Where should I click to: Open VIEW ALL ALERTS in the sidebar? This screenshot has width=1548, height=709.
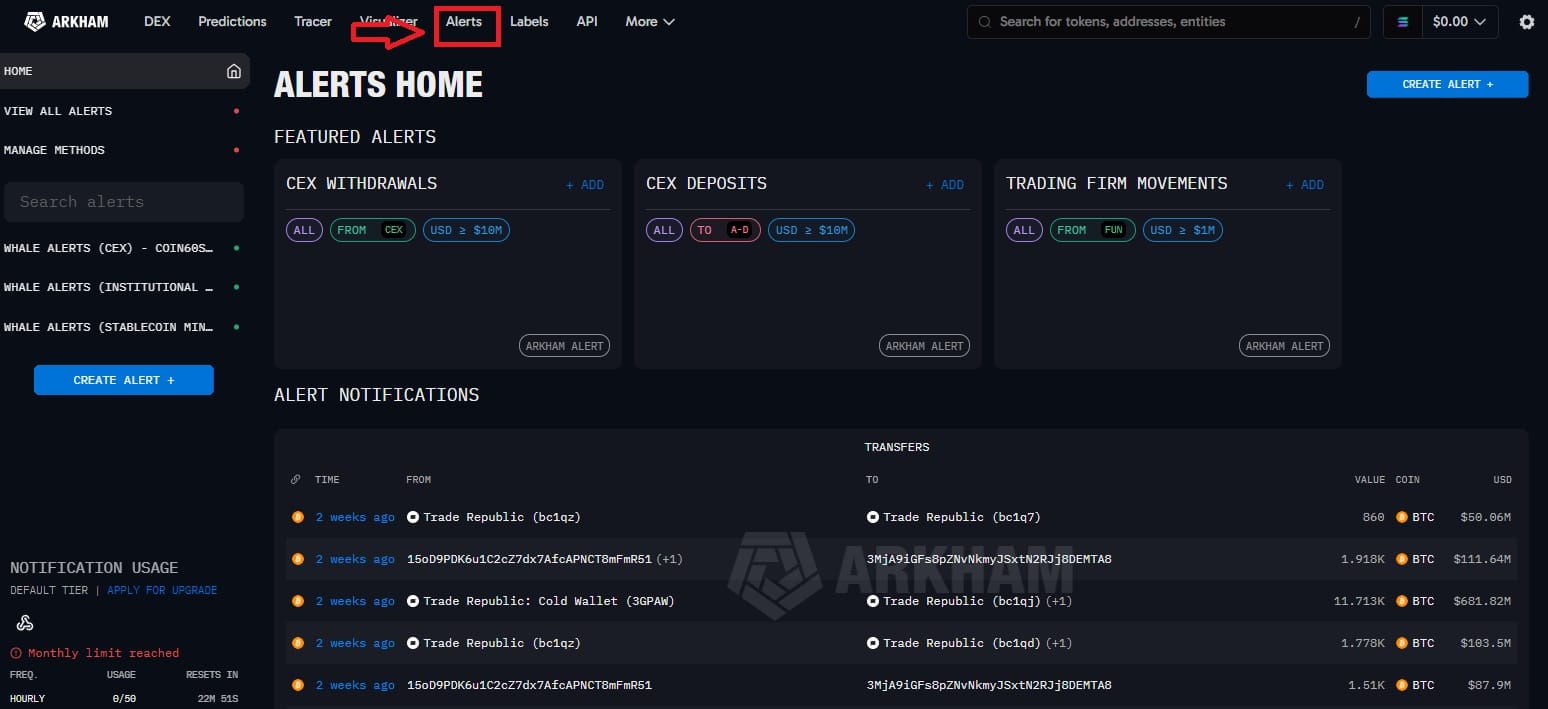pos(123,111)
